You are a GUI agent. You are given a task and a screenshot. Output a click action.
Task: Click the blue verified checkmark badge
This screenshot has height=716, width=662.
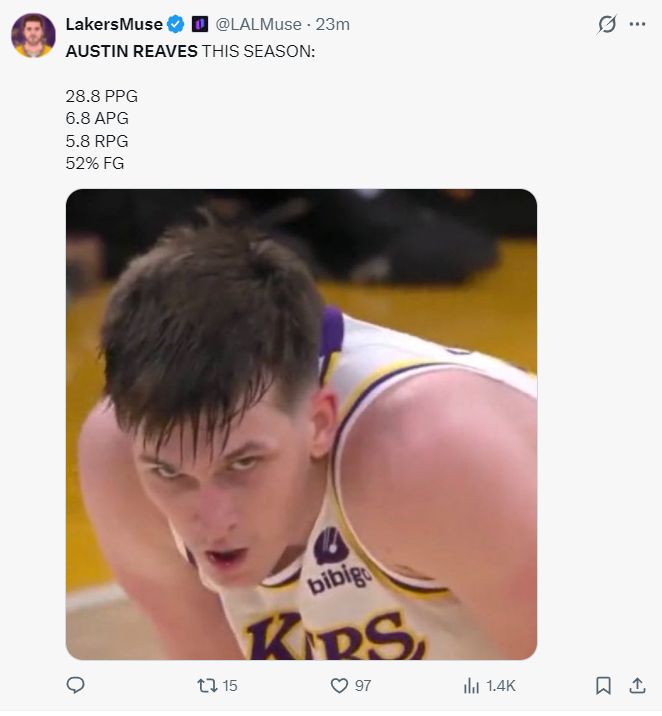pos(176,24)
